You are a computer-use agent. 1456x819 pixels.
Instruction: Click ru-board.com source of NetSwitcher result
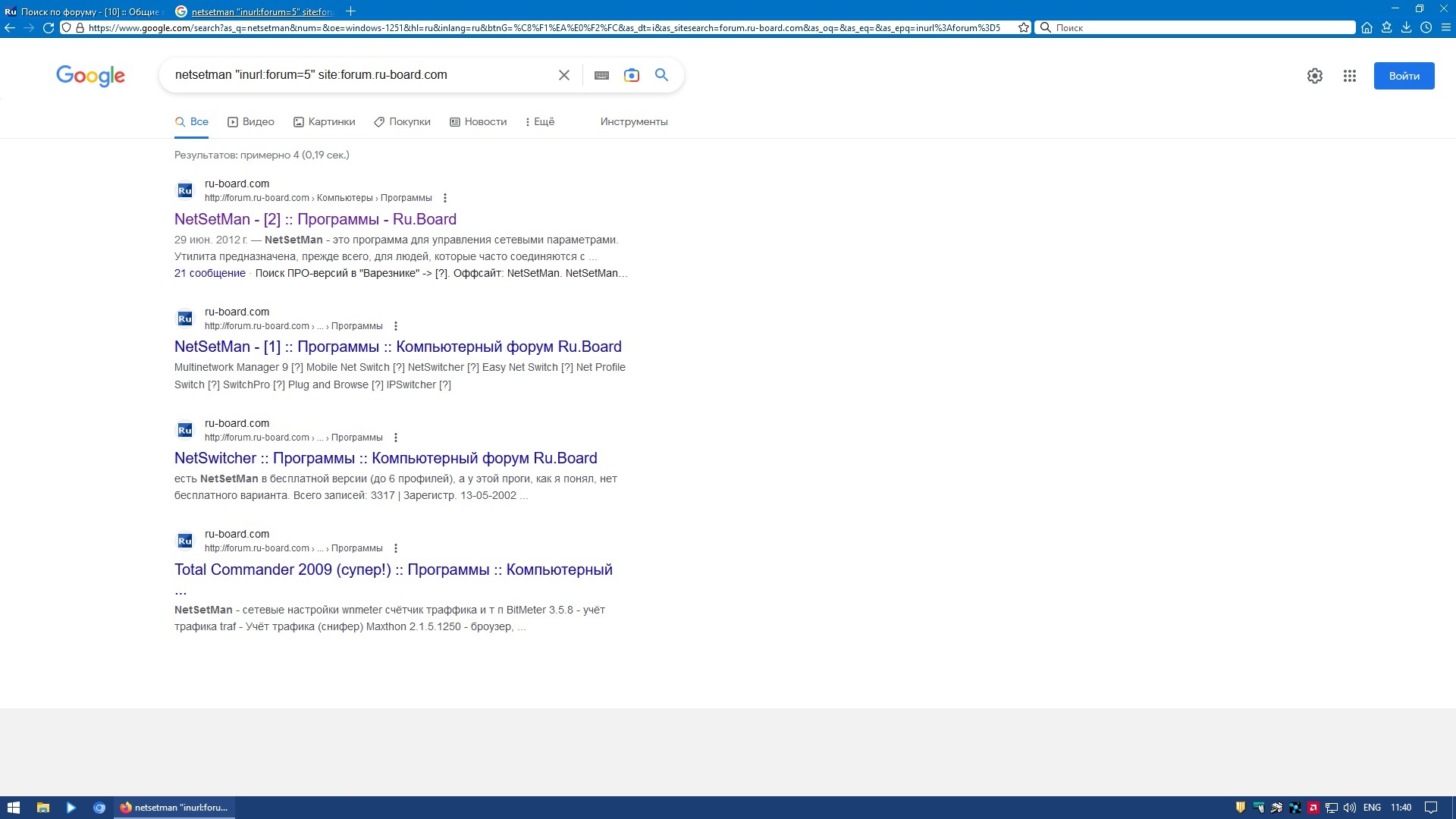coord(237,423)
